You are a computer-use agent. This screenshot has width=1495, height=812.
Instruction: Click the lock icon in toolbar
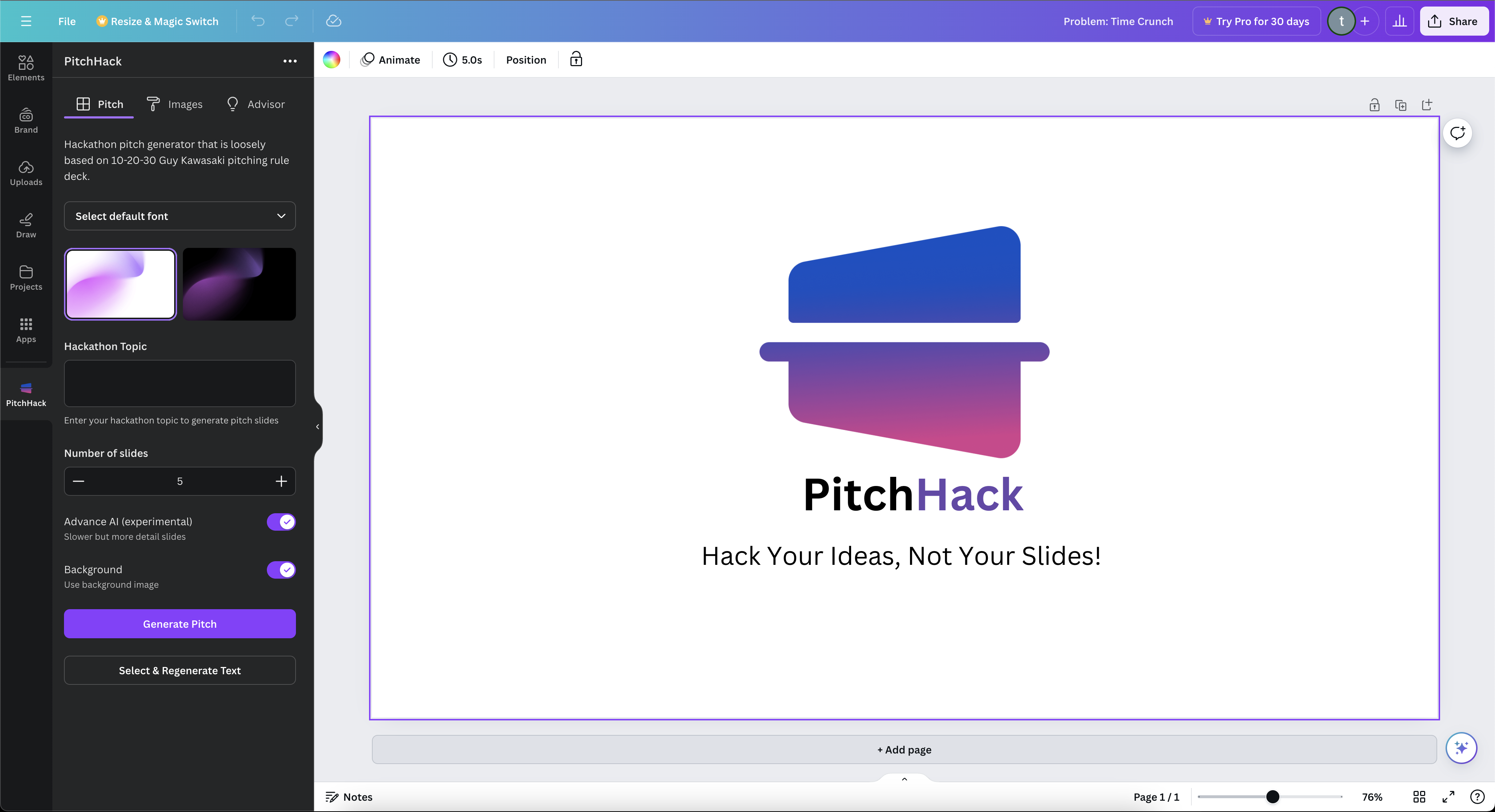click(x=576, y=59)
